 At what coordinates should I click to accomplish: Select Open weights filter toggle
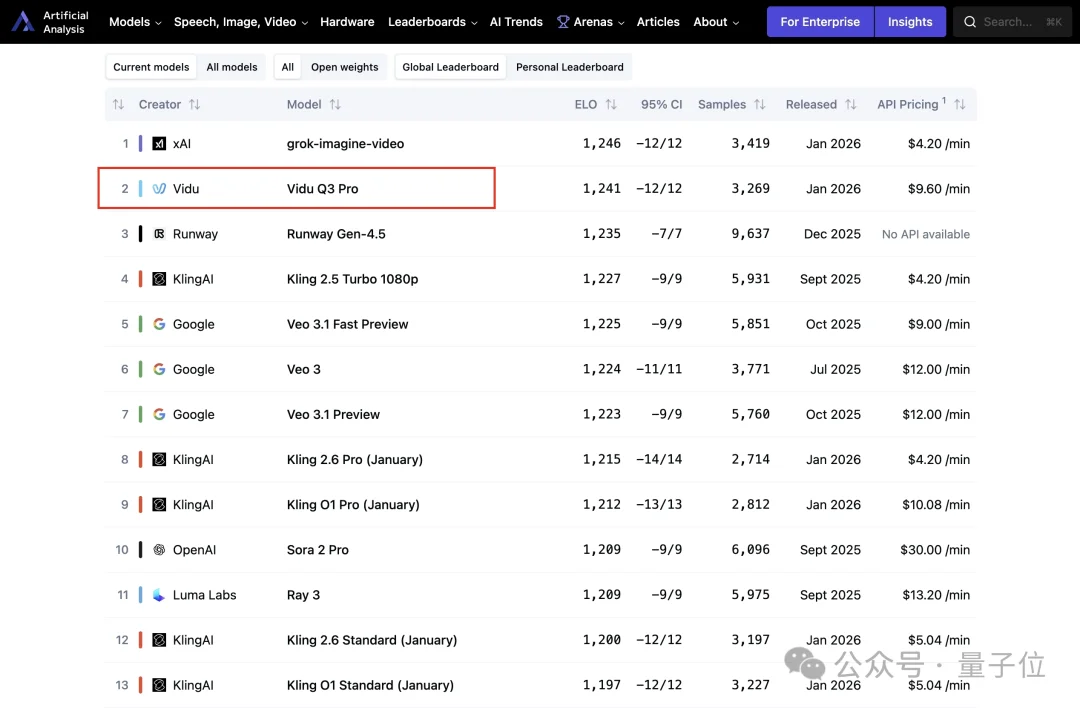[344, 67]
